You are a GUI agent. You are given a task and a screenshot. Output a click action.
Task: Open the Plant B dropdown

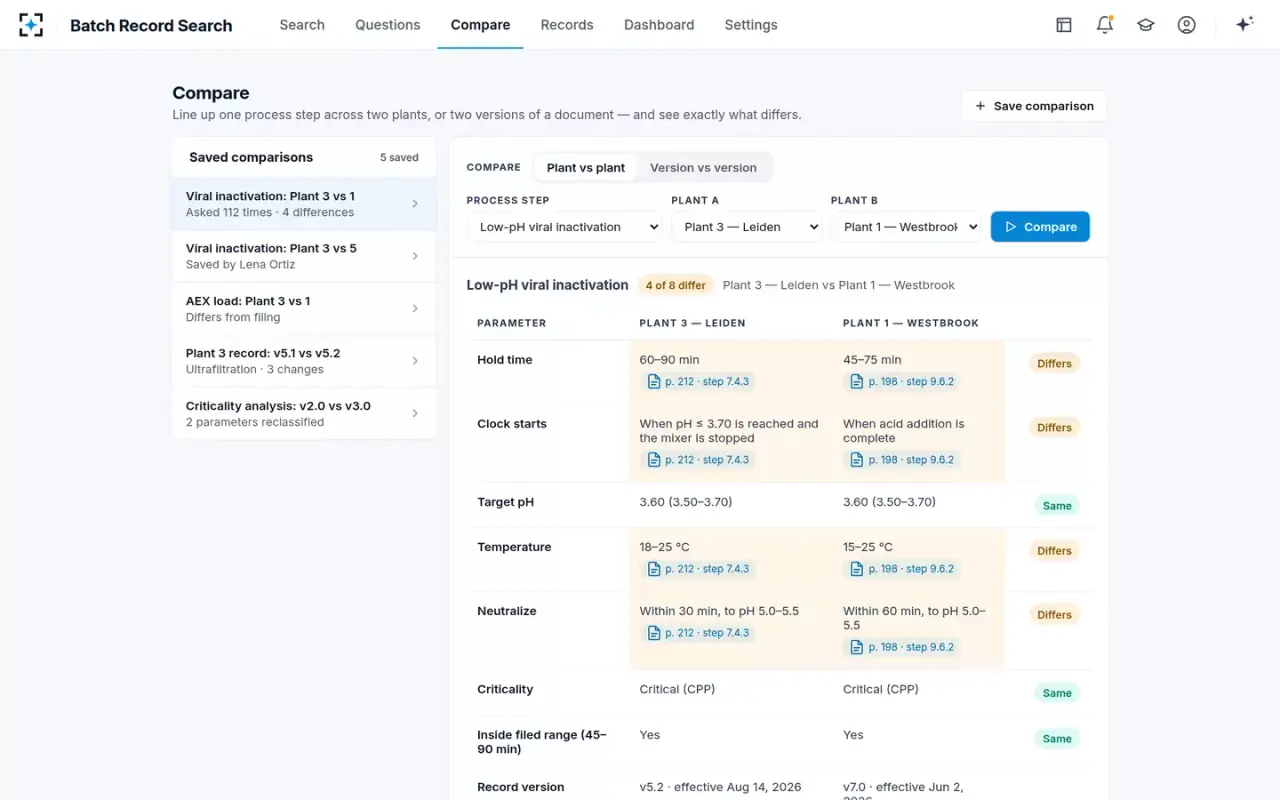coord(906,227)
